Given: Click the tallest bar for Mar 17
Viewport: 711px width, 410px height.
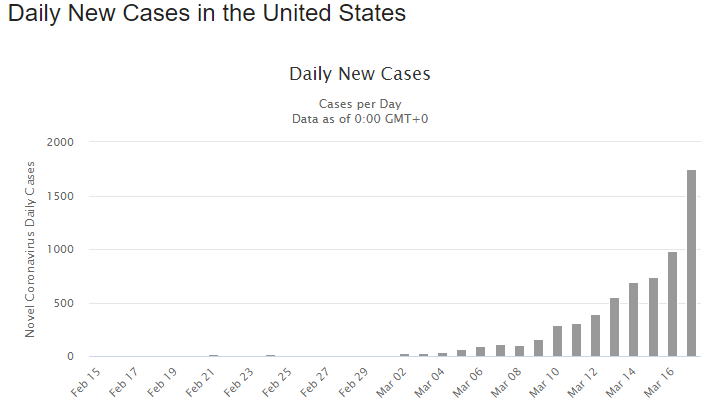Looking at the screenshot, I should click(x=691, y=263).
